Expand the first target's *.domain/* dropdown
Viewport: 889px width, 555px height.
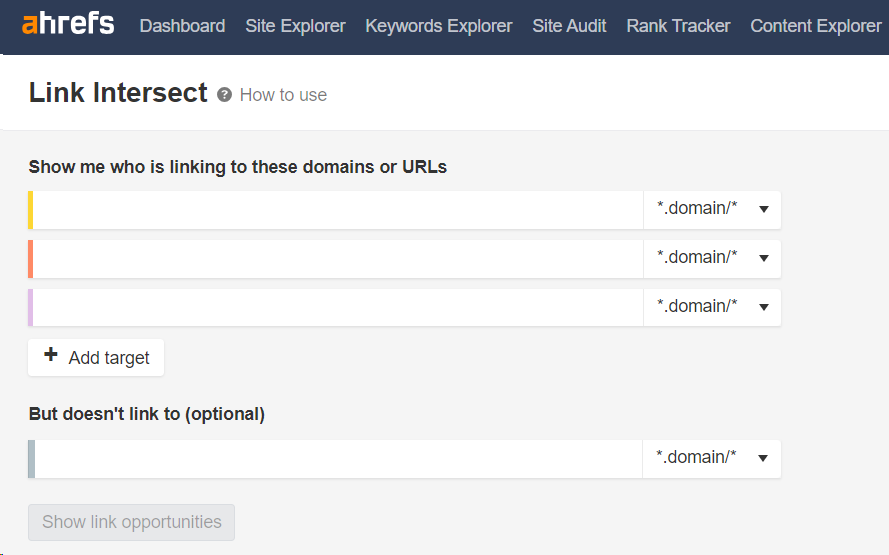712,209
